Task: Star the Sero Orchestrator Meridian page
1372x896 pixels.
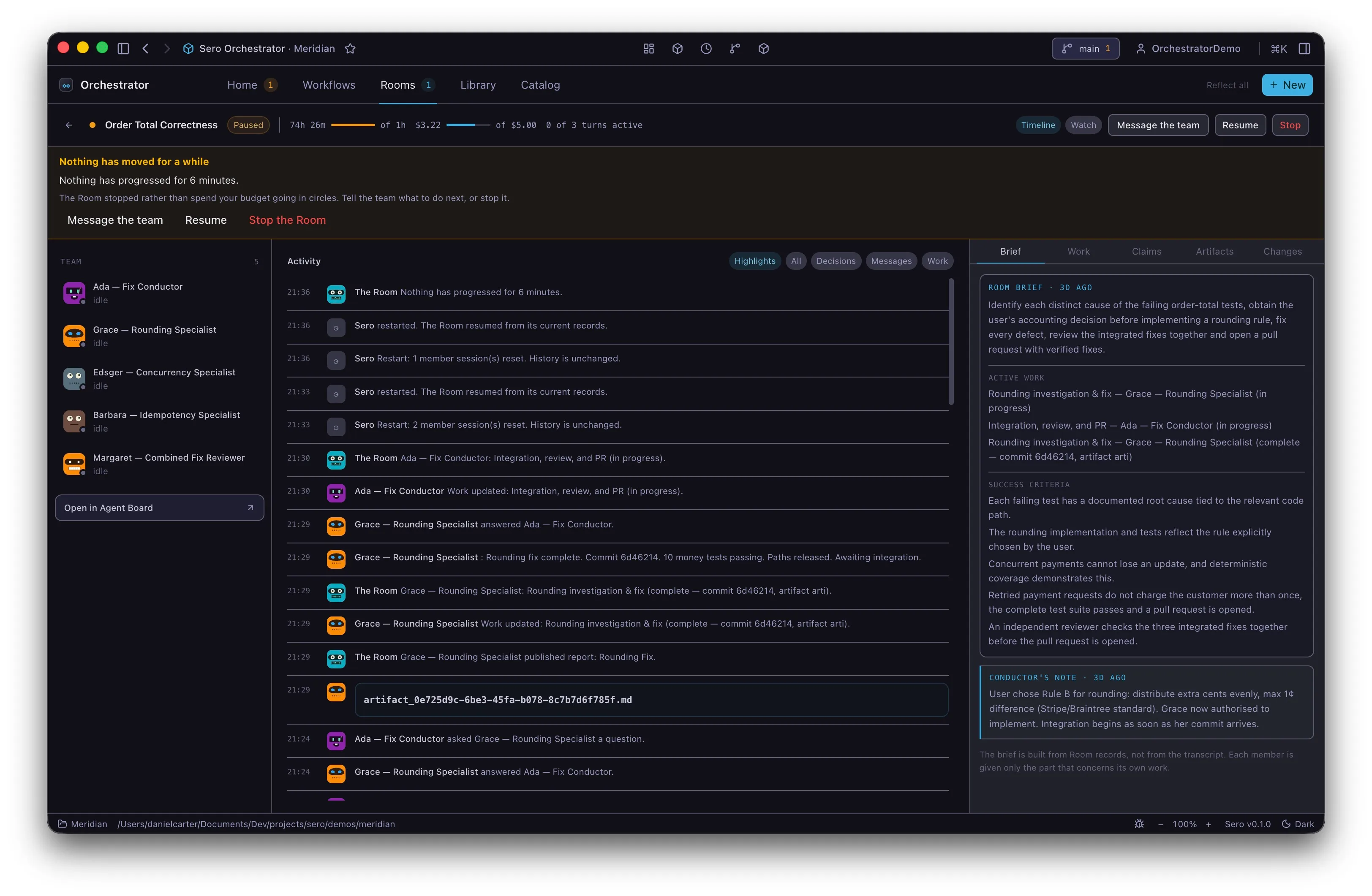Action: [350, 49]
